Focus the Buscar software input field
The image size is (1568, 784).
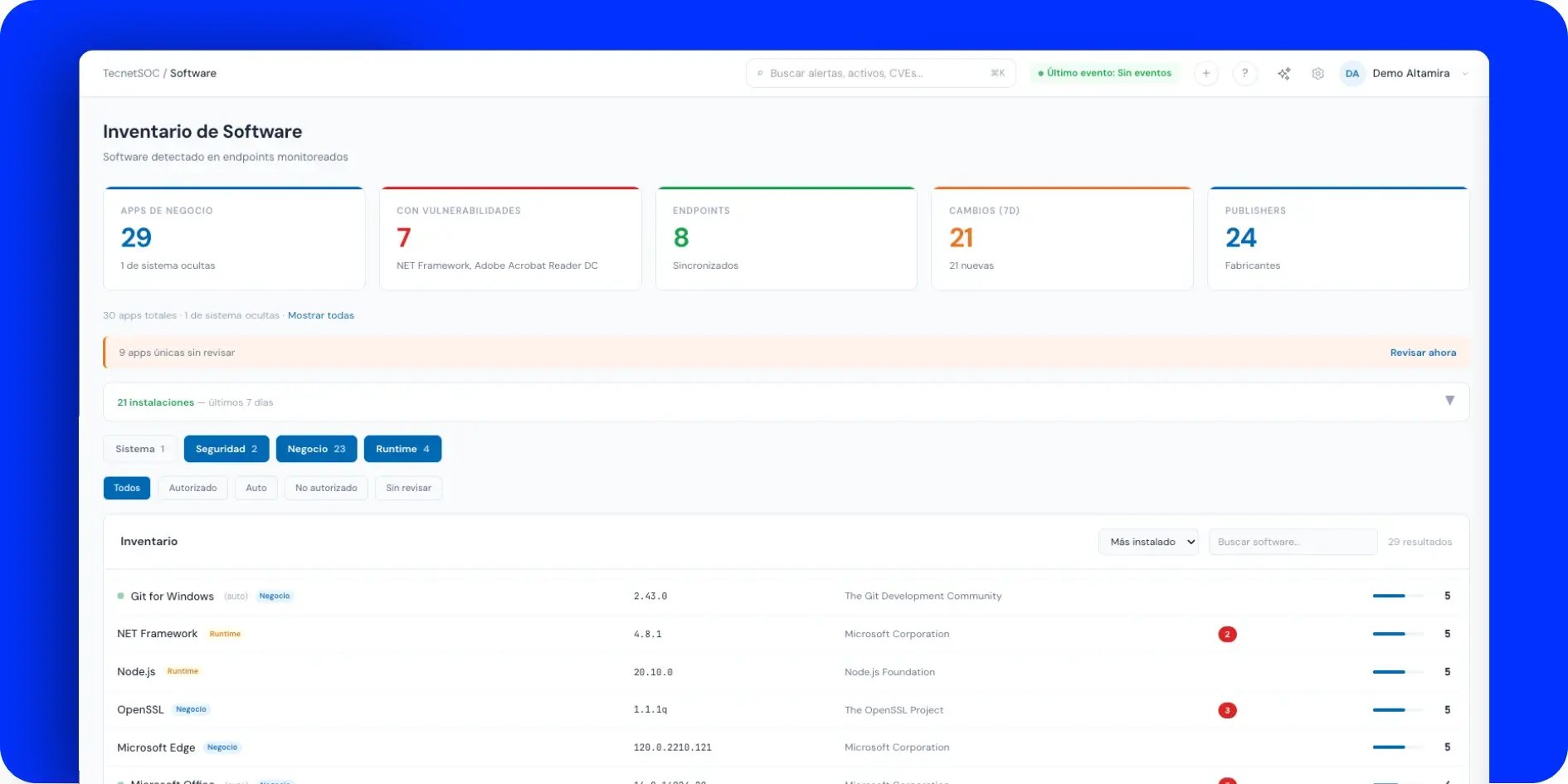[x=1293, y=542]
